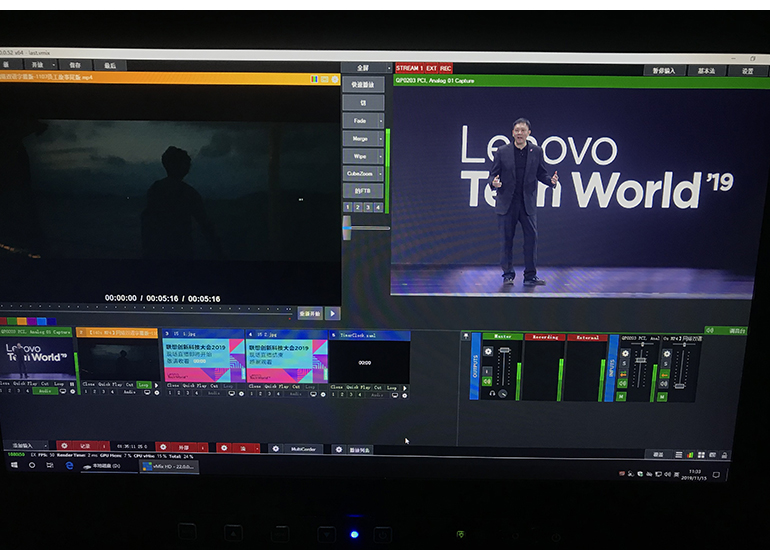770x550 pixels.
Task: Click the External bus header label
Action: (x=587, y=337)
